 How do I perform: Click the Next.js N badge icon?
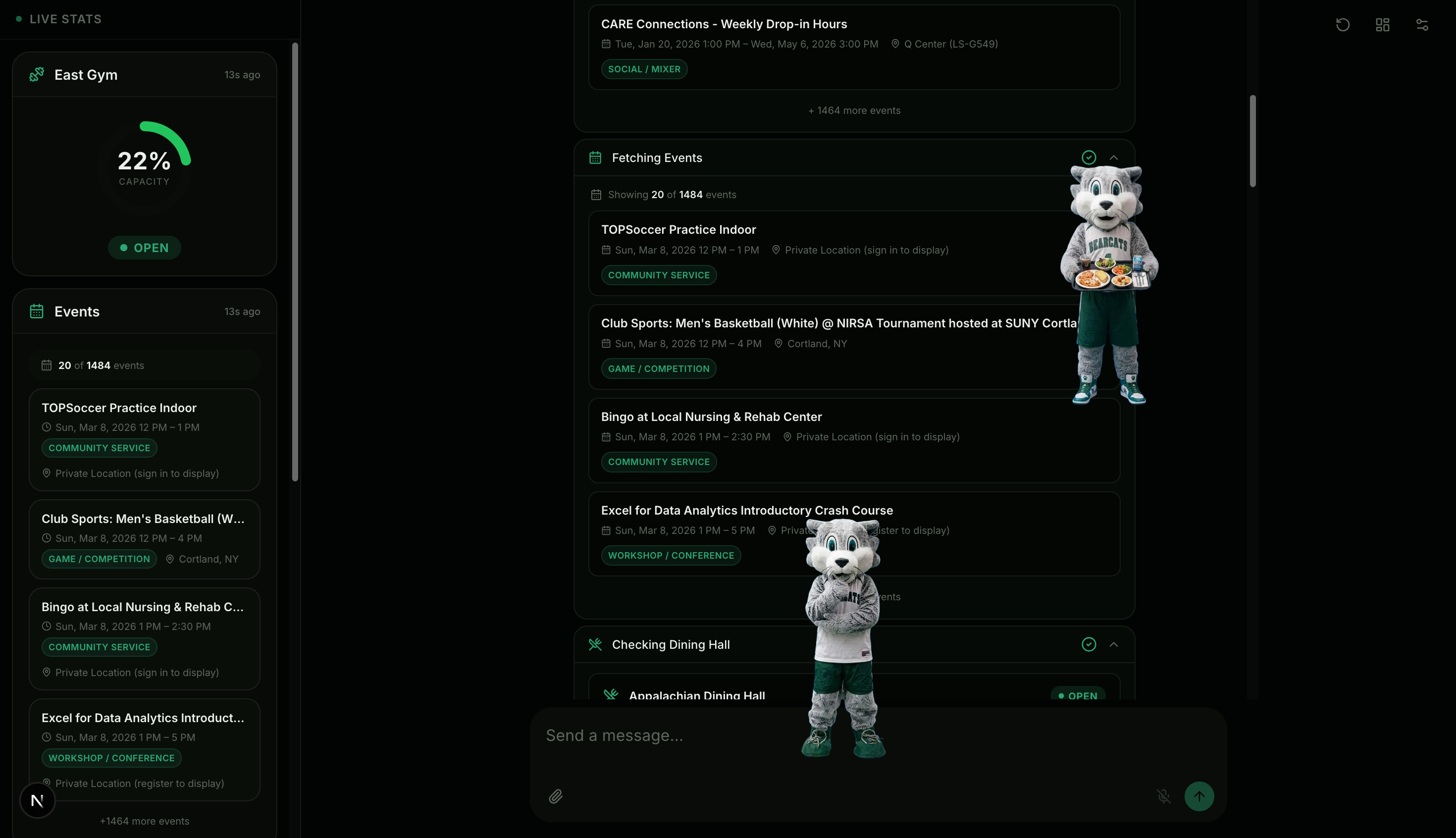tap(38, 800)
